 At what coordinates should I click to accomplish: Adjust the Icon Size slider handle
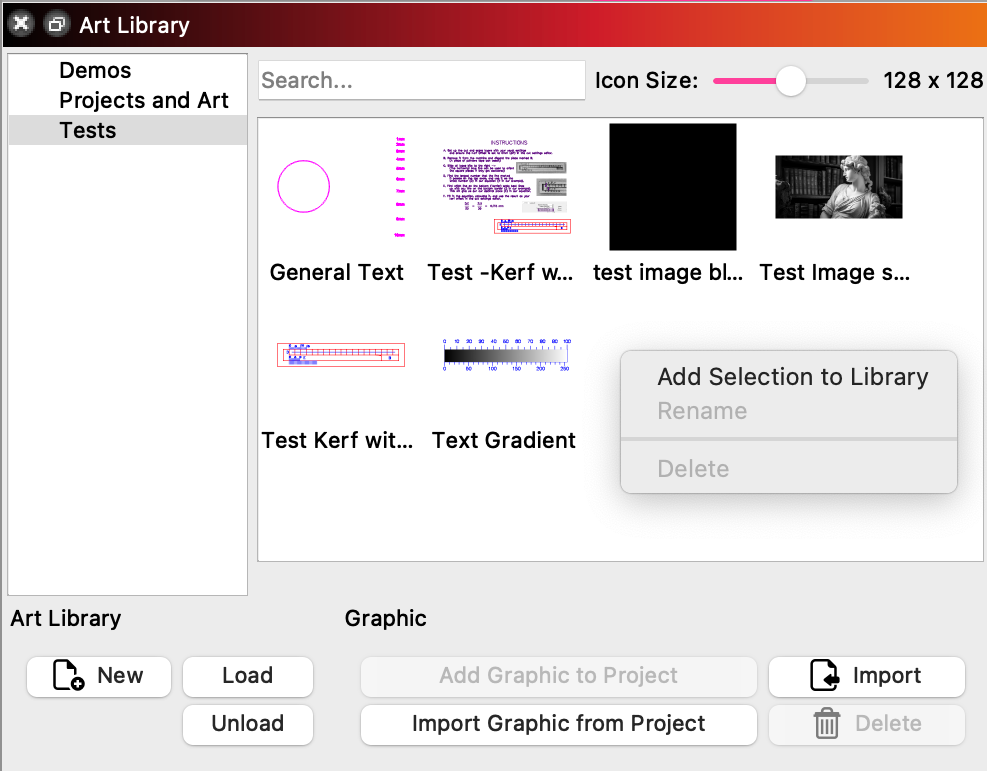790,80
